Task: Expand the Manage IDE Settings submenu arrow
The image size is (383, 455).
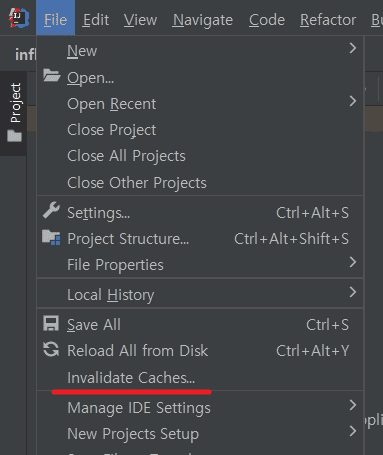Action: 353,405
